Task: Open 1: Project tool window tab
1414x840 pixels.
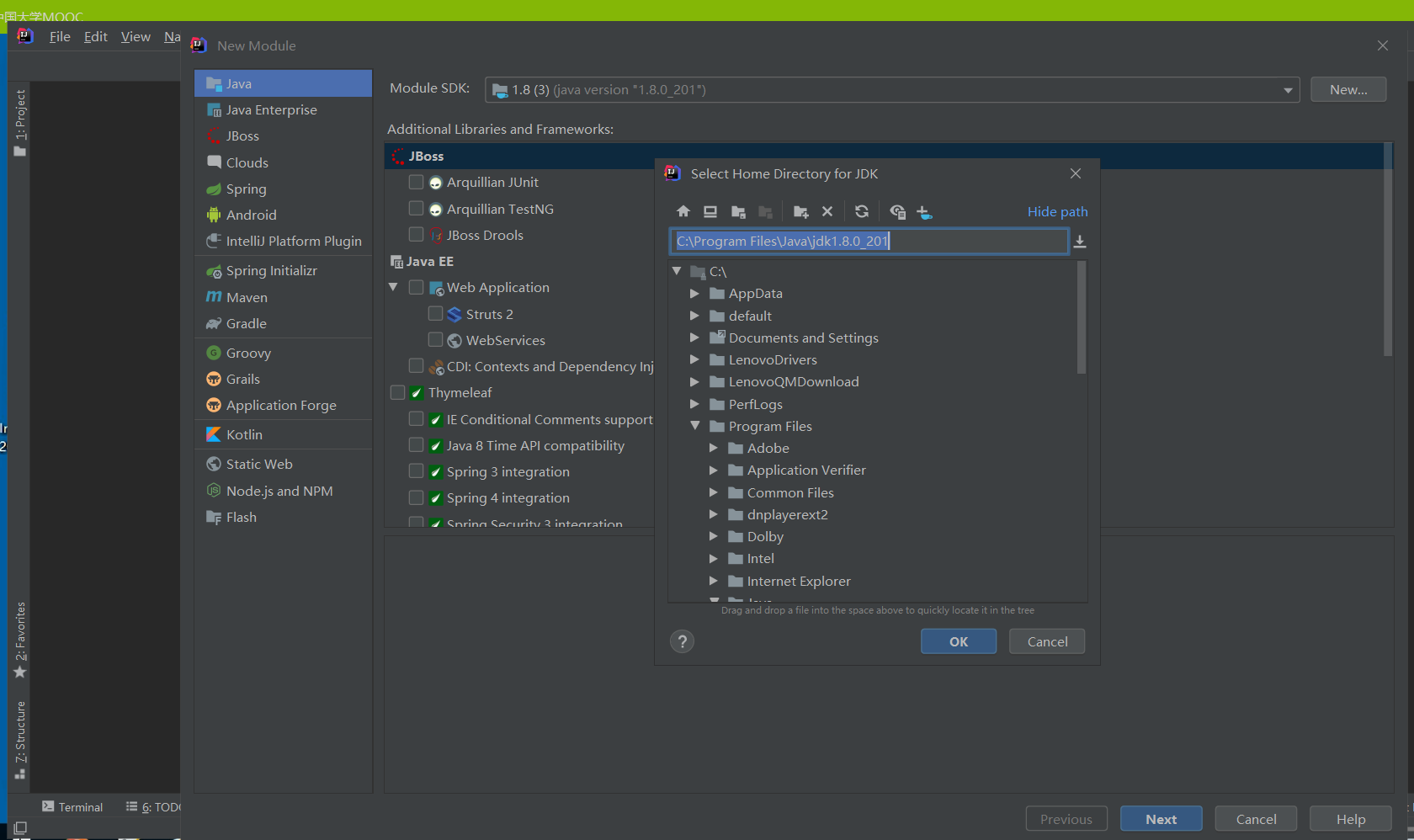Action: [x=20, y=122]
